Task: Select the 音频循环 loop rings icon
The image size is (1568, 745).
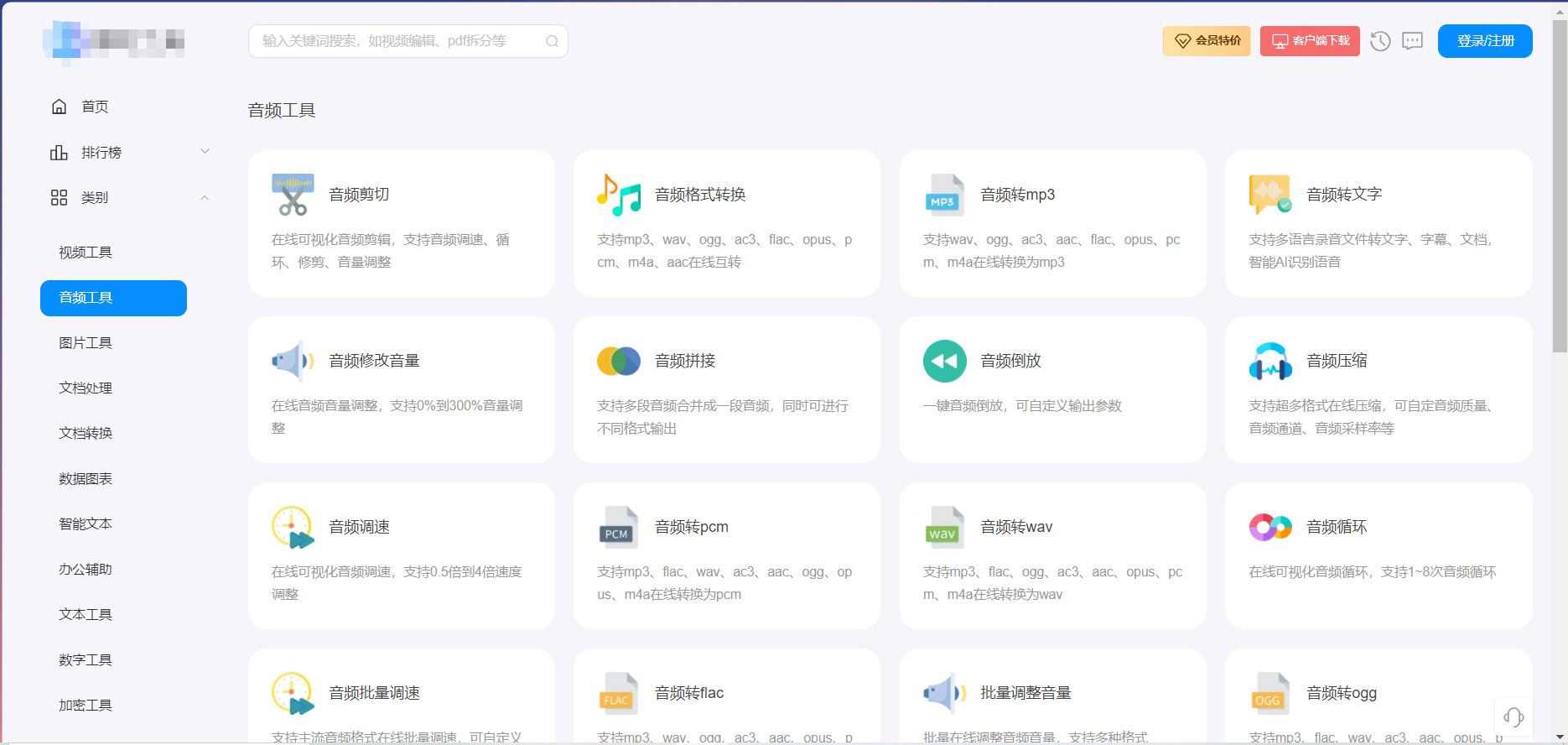Action: [1270, 527]
